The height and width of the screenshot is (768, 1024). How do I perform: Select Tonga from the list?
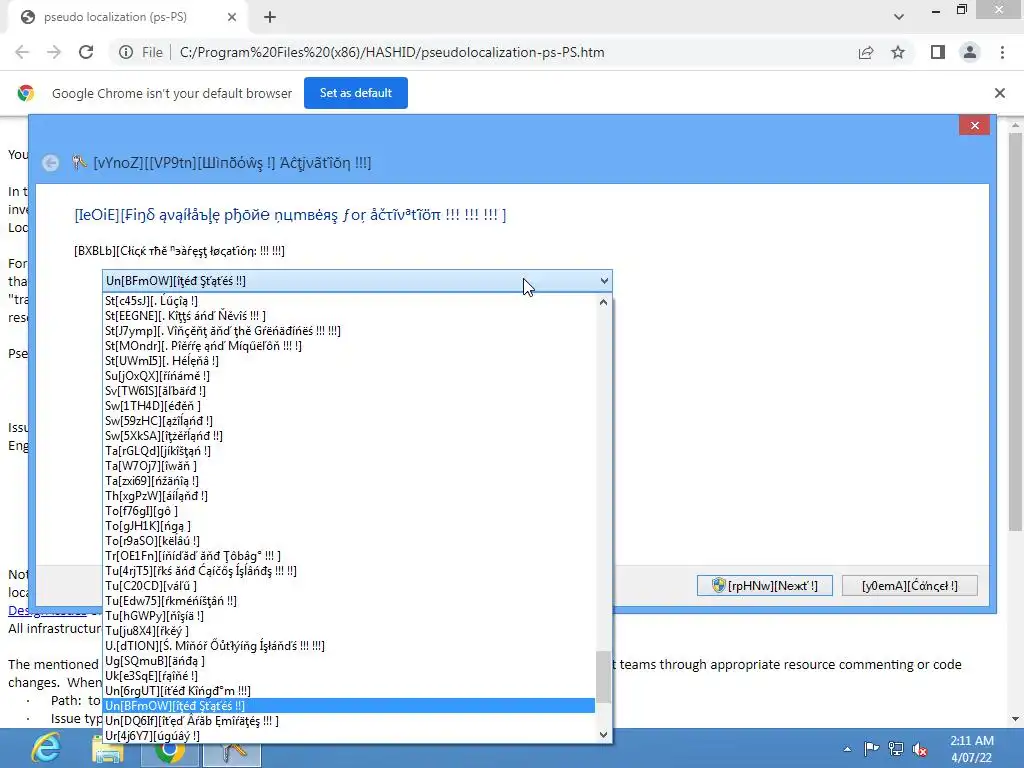349,526
